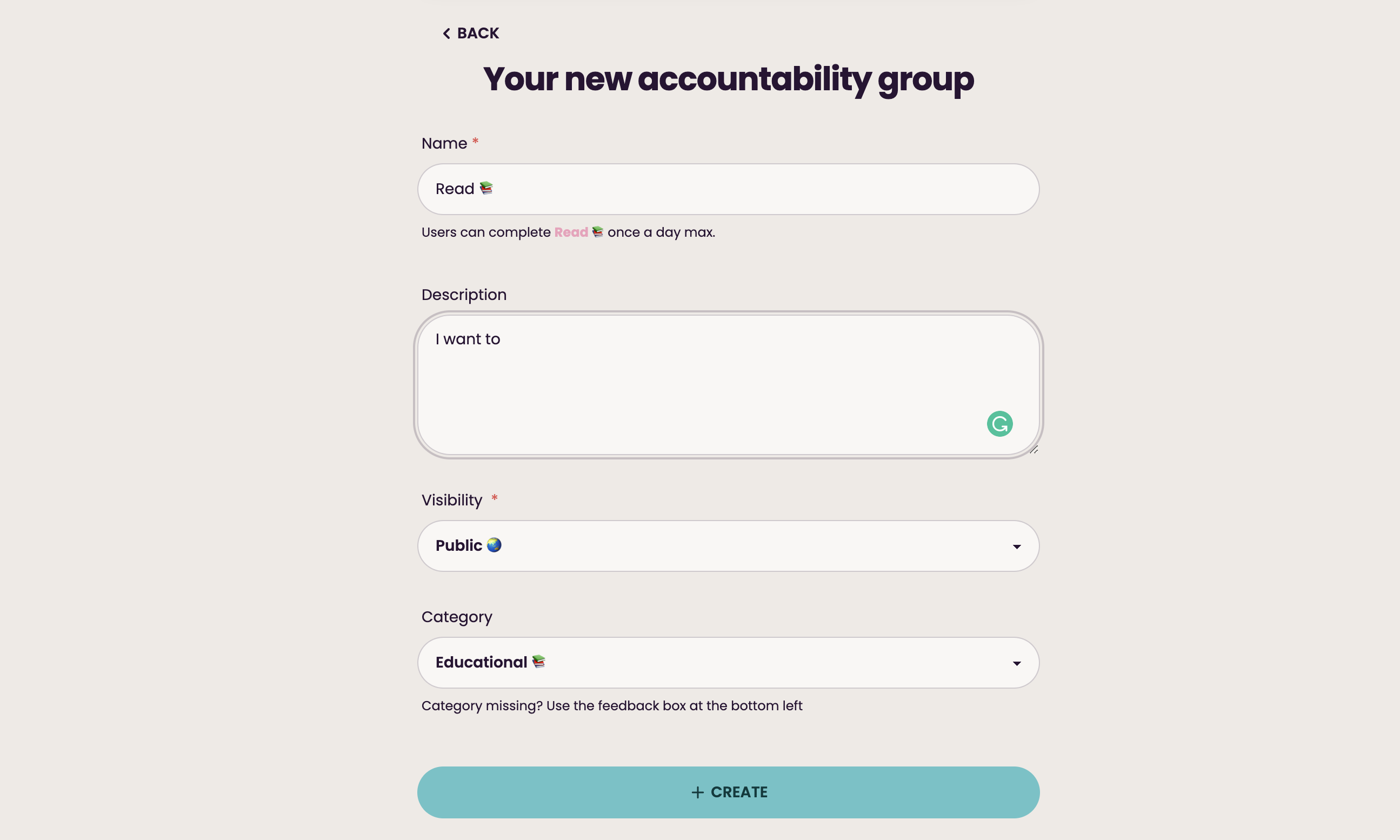Click the plus icon on the Create button

[697, 792]
